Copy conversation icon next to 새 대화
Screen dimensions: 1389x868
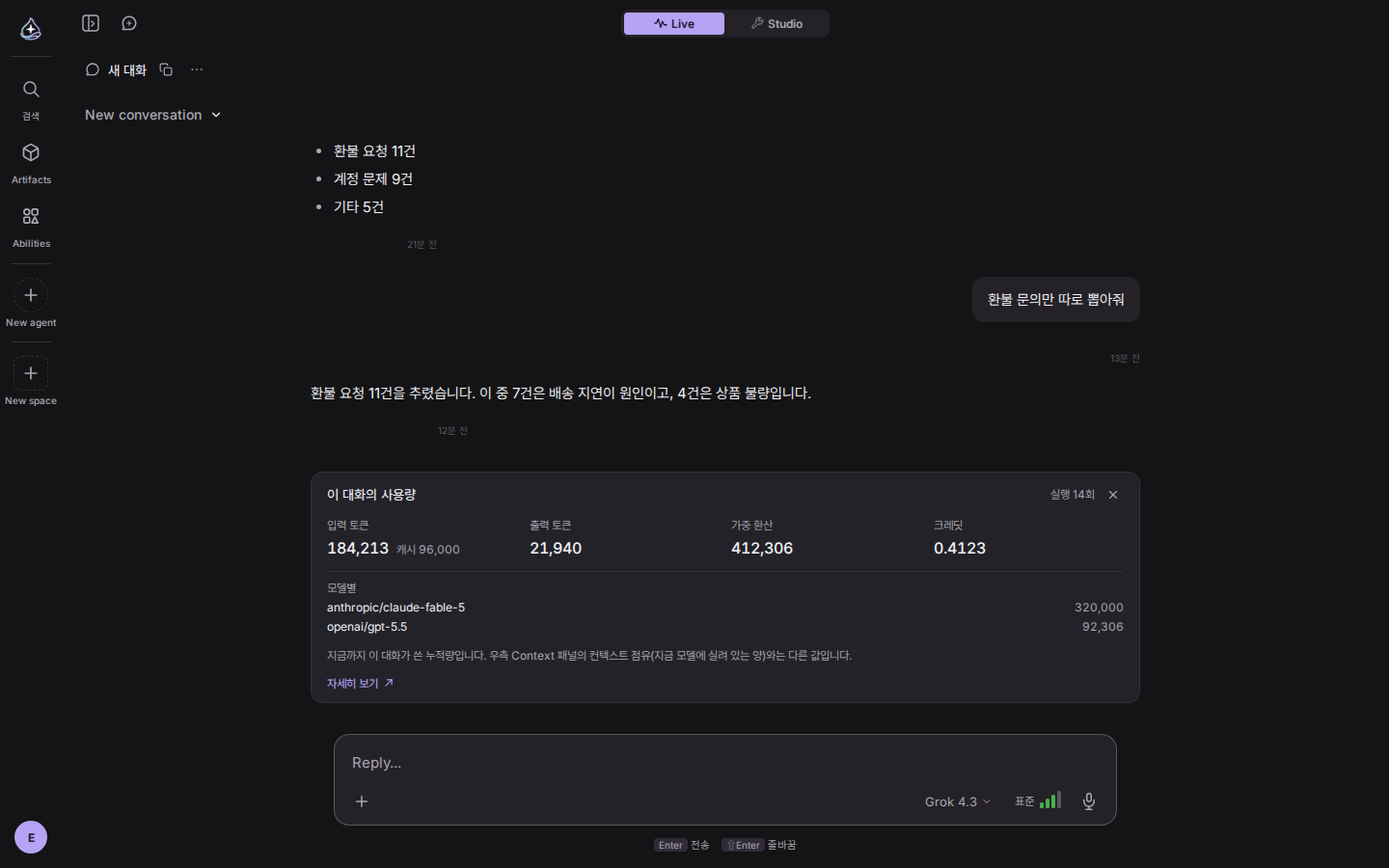point(166,69)
